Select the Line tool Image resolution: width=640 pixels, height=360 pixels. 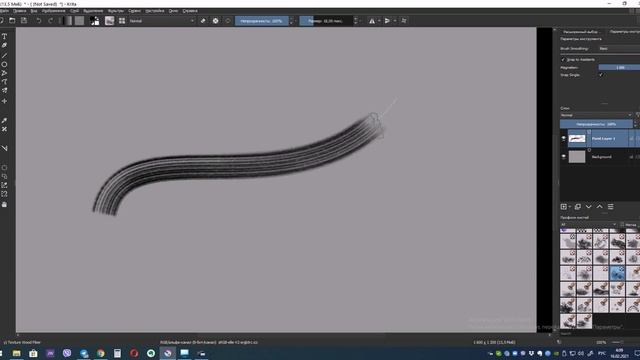4,55
